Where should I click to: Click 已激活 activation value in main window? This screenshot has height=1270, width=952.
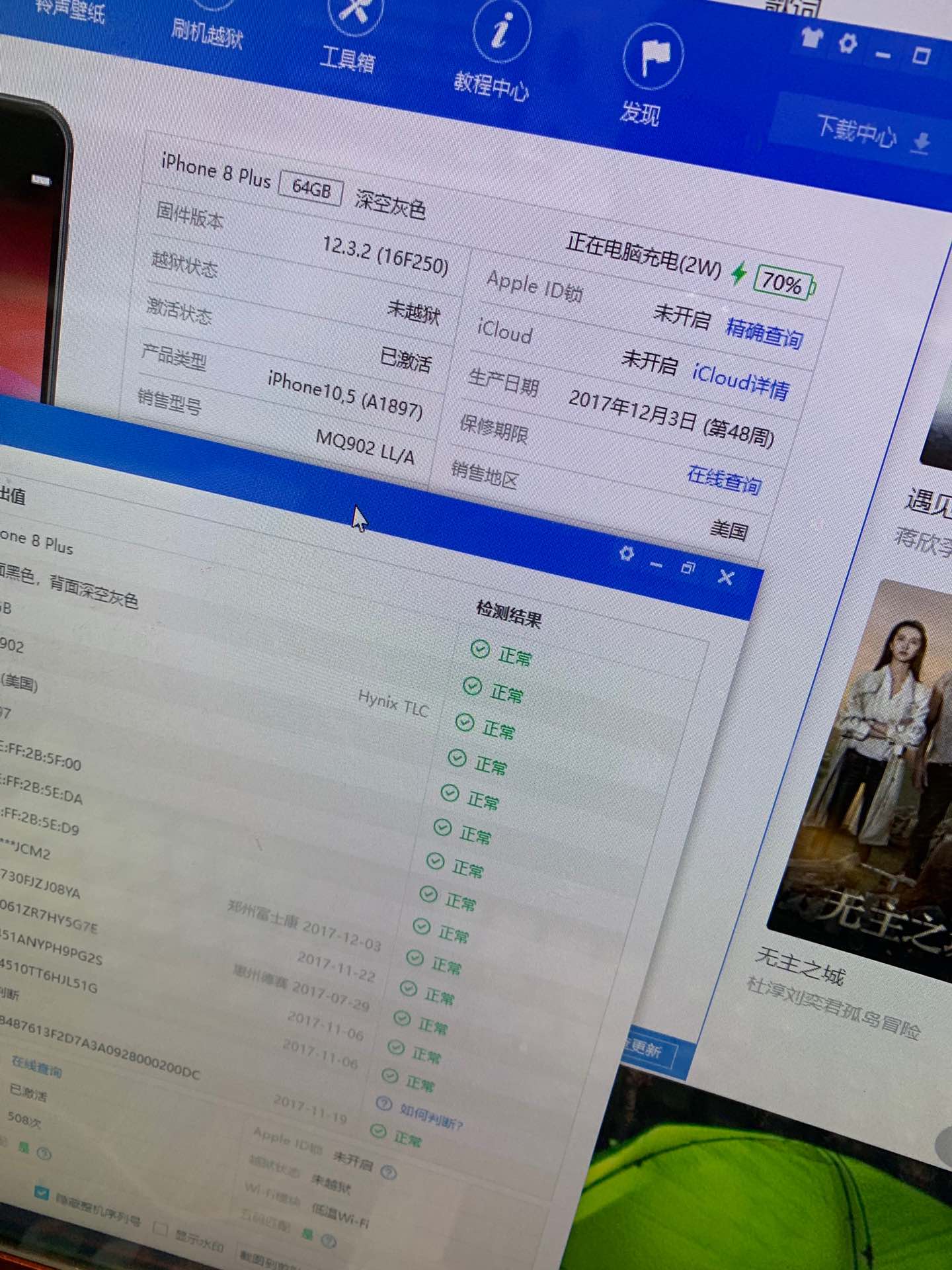pyautogui.click(x=406, y=359)
